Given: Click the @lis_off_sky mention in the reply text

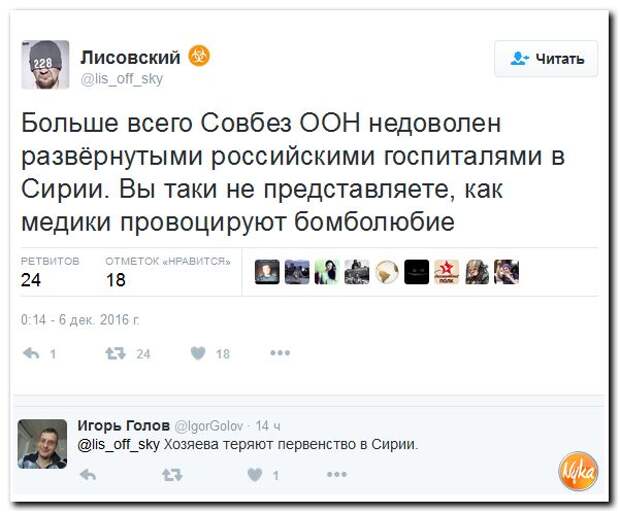Looking at the screenshot, I should [x=119, y=445].
